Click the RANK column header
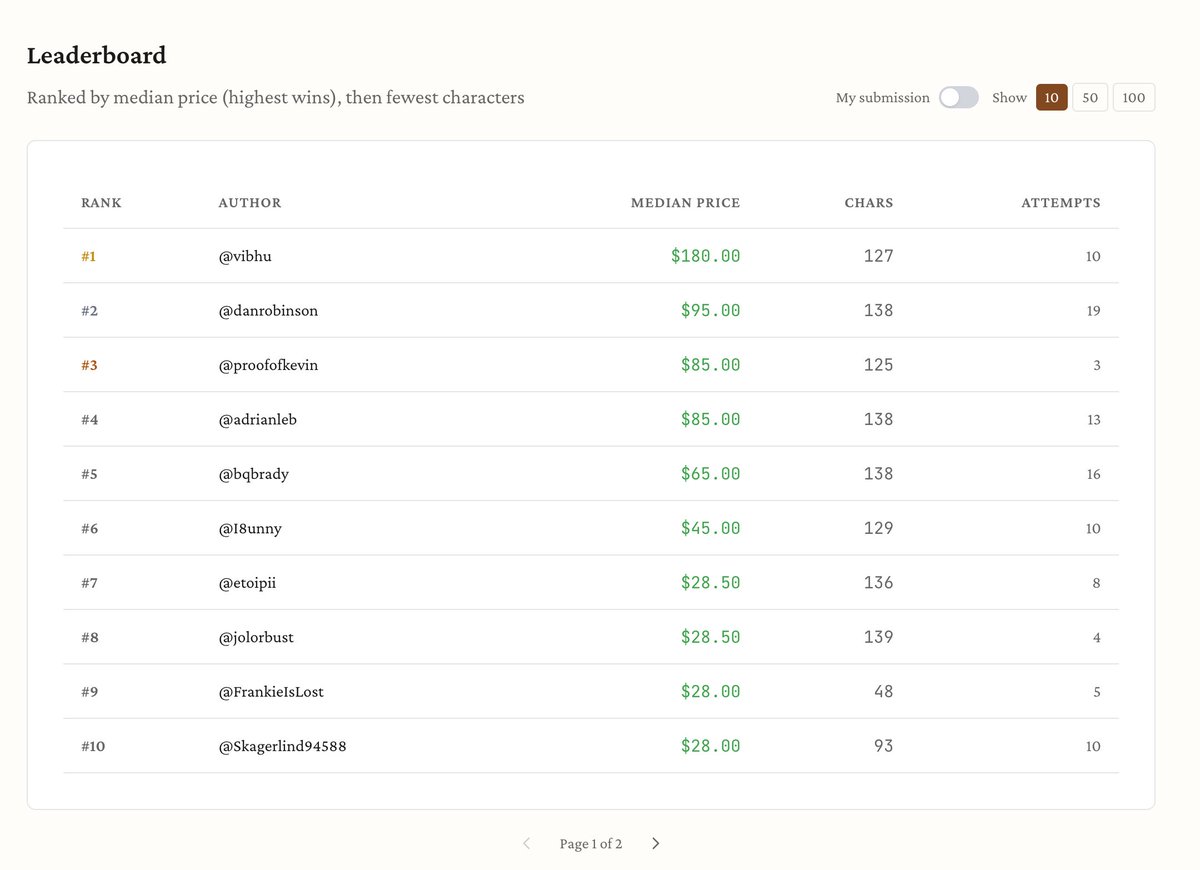Screen dimensions: 1200x870 (x=101, y=203)
